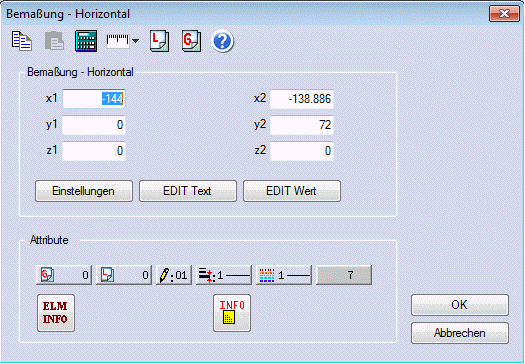This screenshot has height=364, width=525.
Task: Click the y2 field showing 72
Action: (302, 125)
